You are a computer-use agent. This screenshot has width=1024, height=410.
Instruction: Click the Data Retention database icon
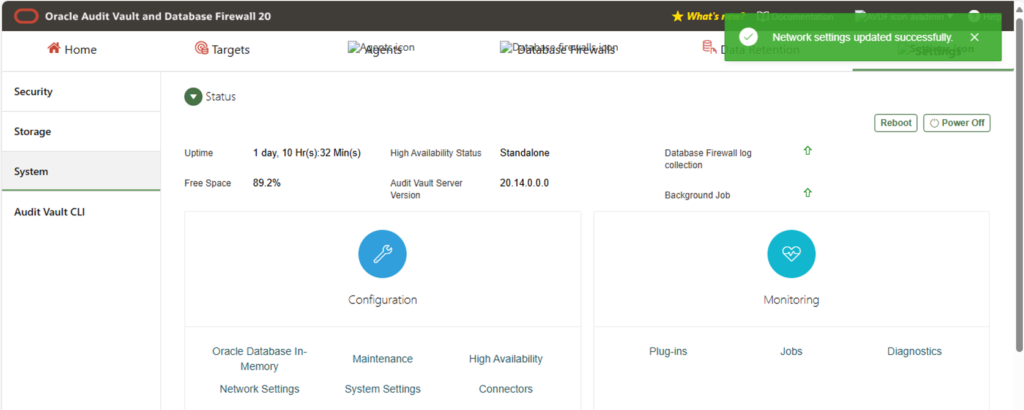[x=709, y=47]
